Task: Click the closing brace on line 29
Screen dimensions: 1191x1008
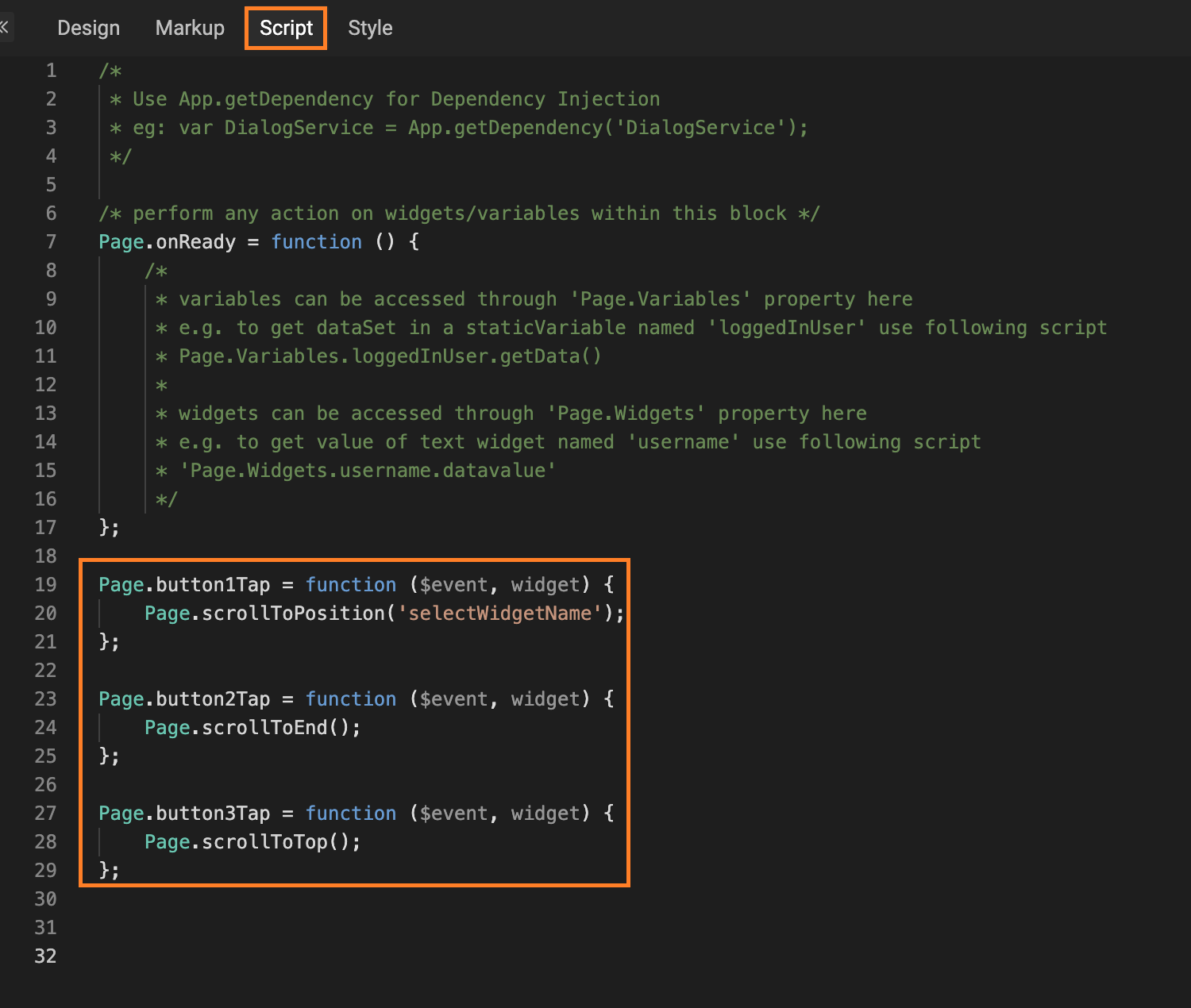Action: [x=109, y=870]
